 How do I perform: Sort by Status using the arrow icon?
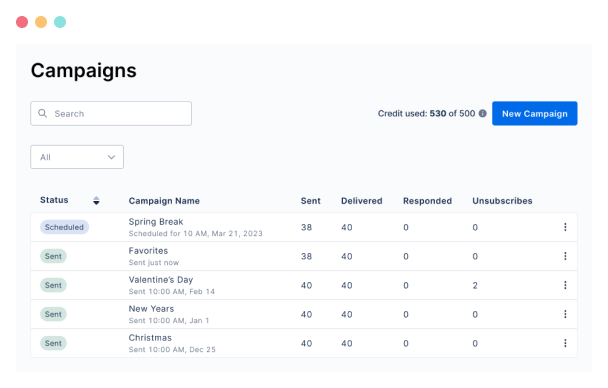tap(96, 201)
